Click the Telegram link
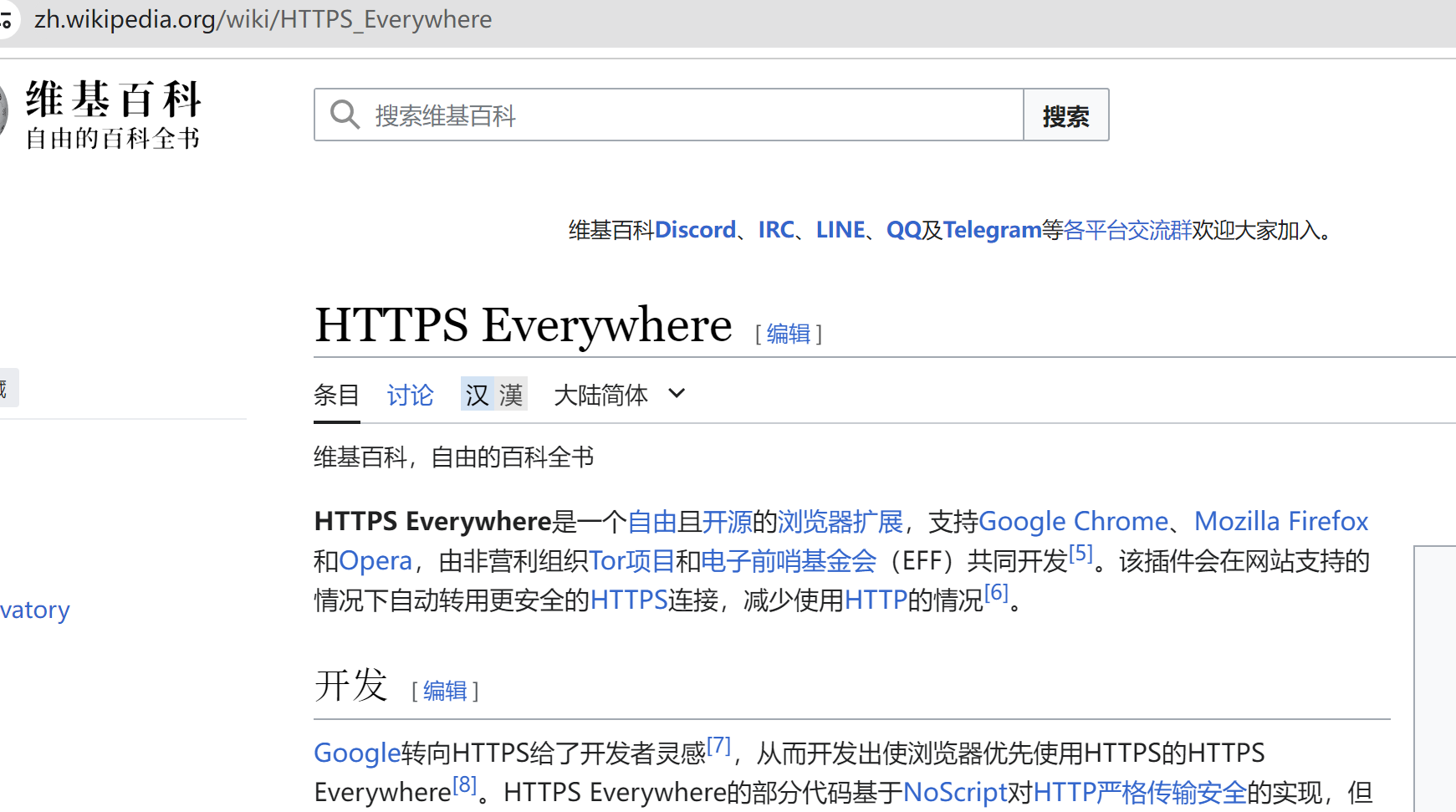 point(992,229)
